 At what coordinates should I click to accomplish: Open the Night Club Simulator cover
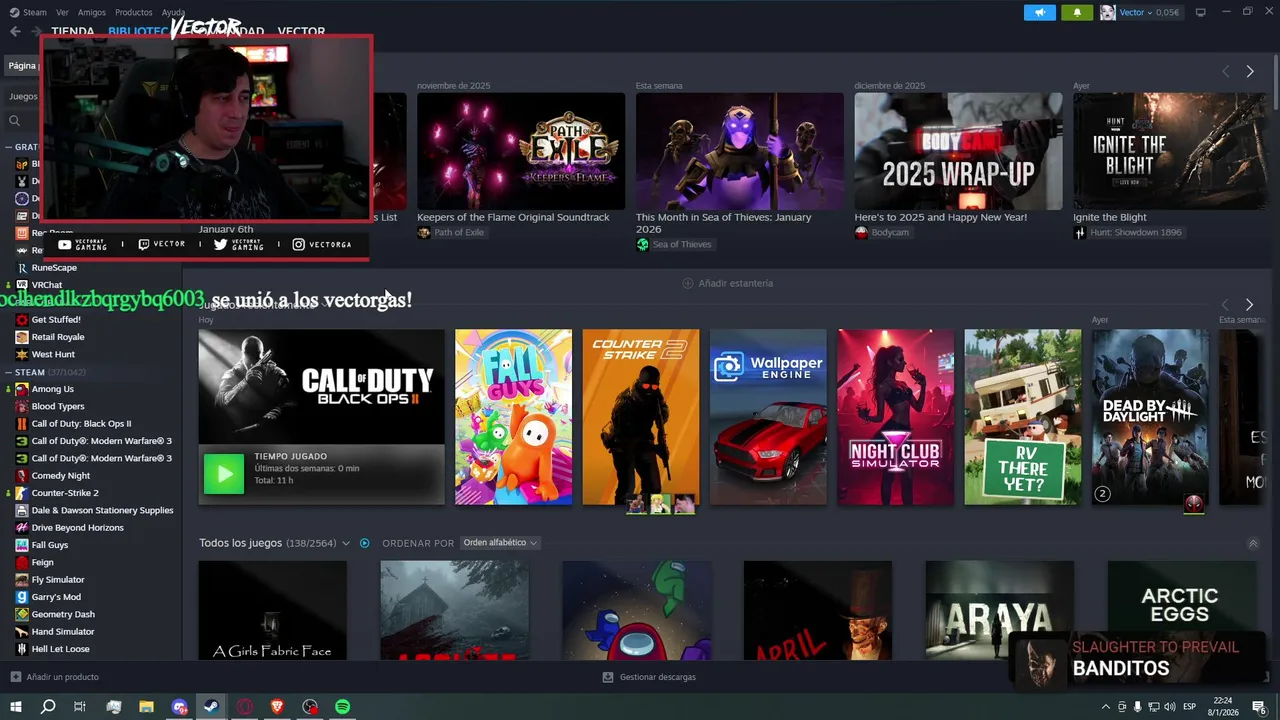pyautogui.click(x=896, y=417)
